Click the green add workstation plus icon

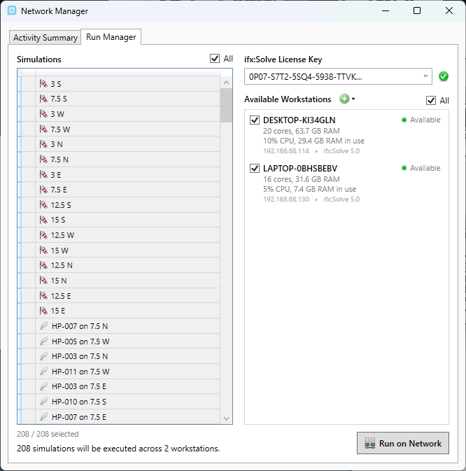(344, 99)
